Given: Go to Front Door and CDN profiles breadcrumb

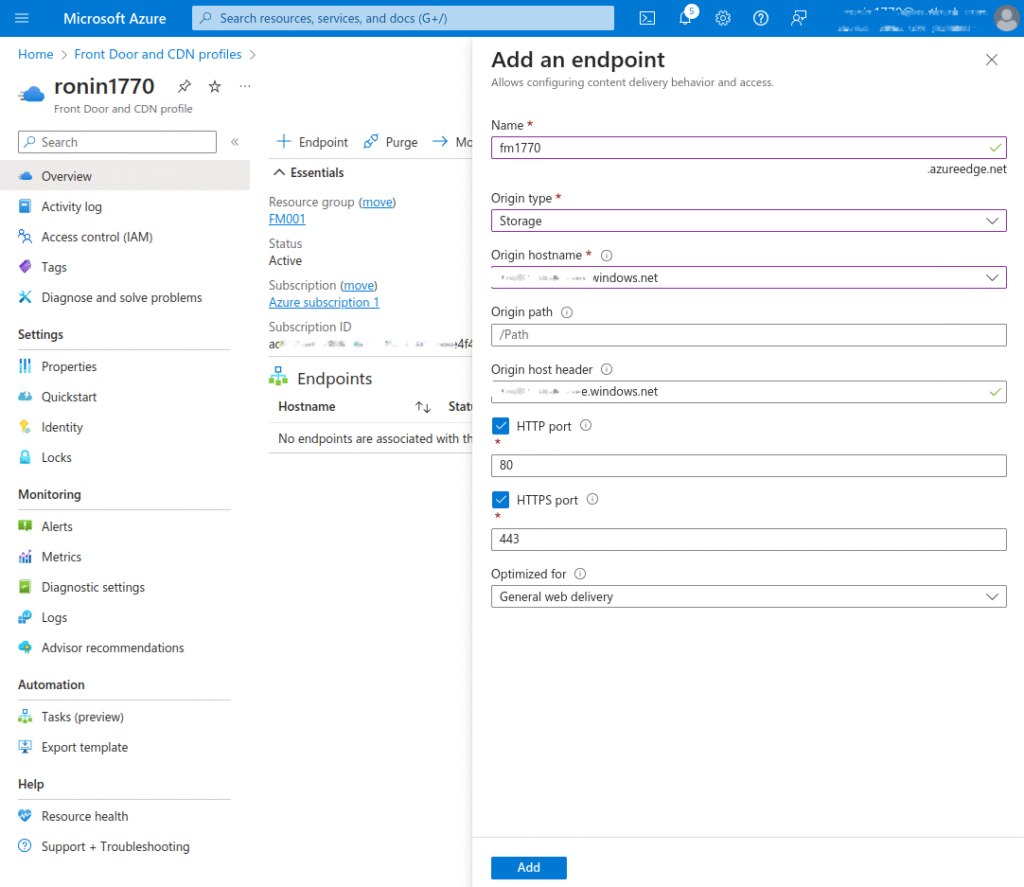Looking at the screenshot, I should (157, 54).
